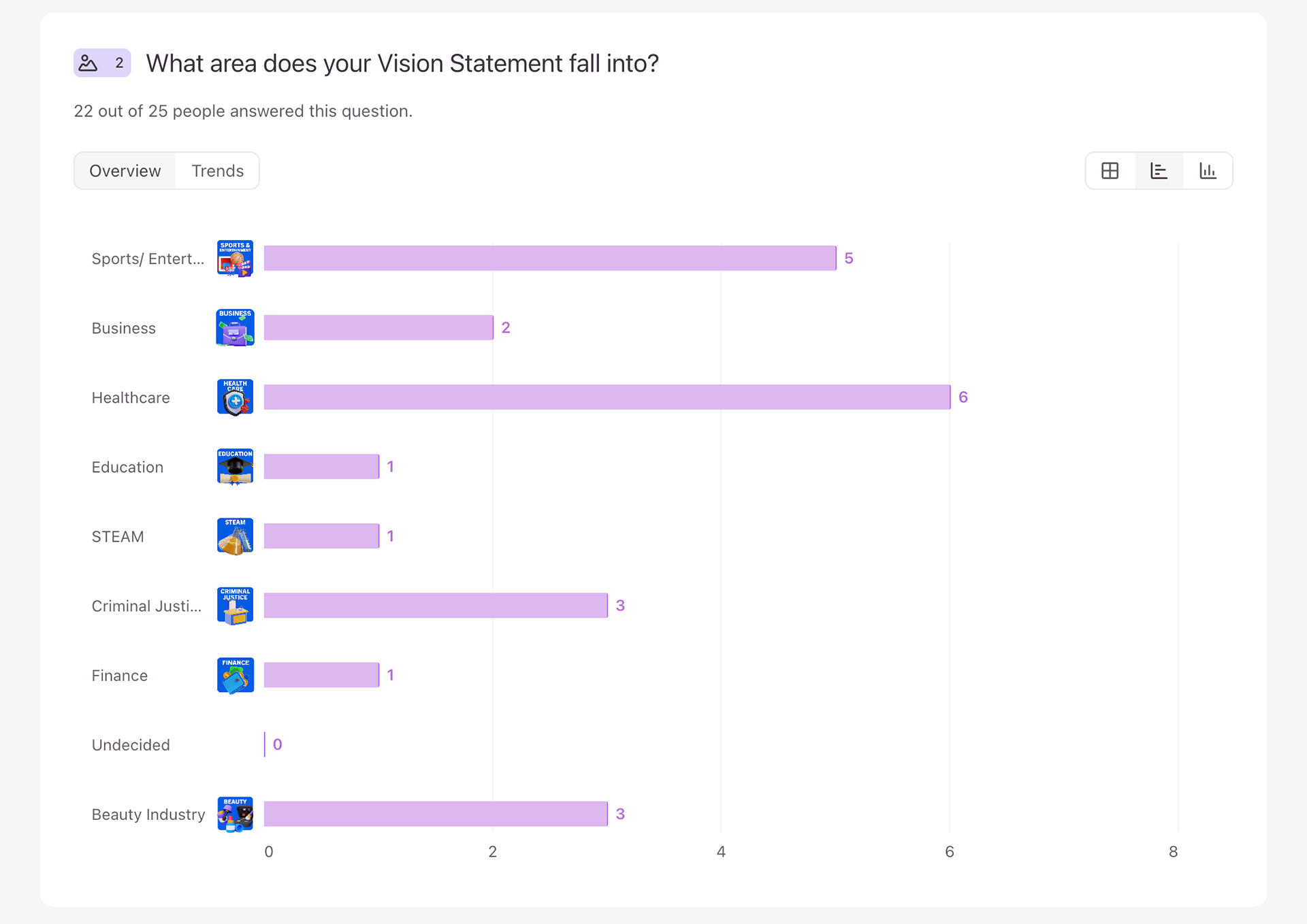Click the Beauty Industry thumbnail image
Screen dimensions: 1307x924
point(235,814)
